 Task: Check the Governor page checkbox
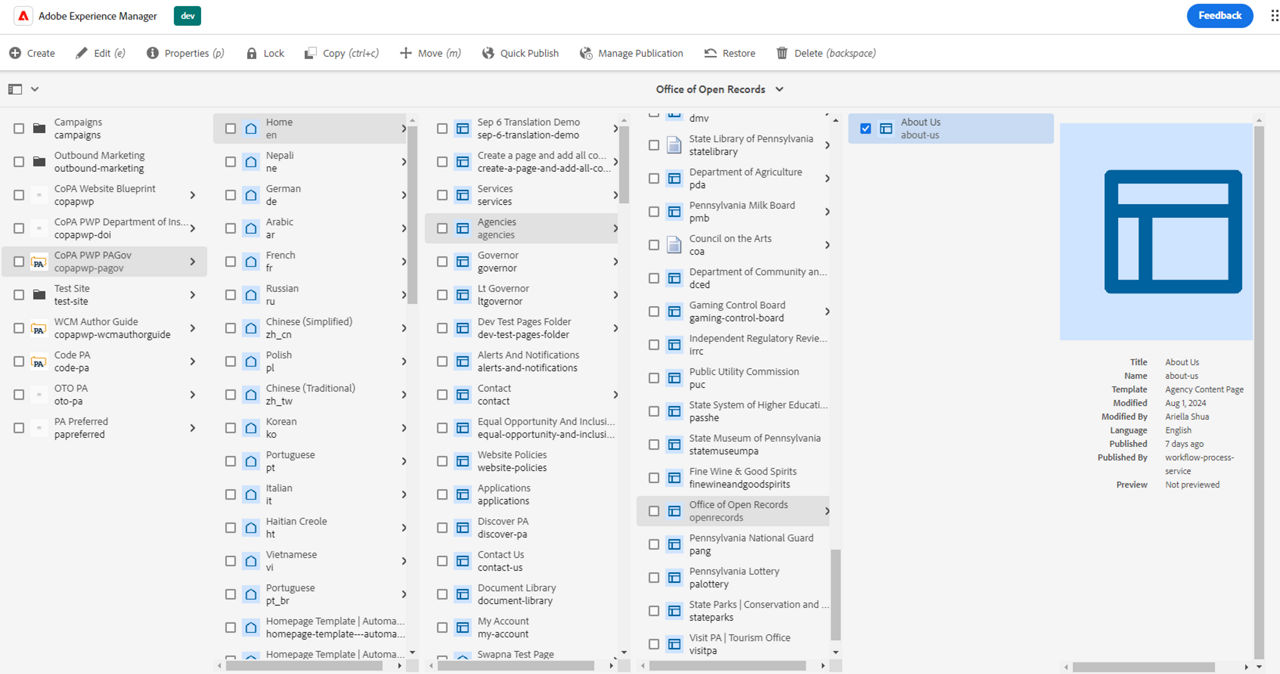coord(442,262)
